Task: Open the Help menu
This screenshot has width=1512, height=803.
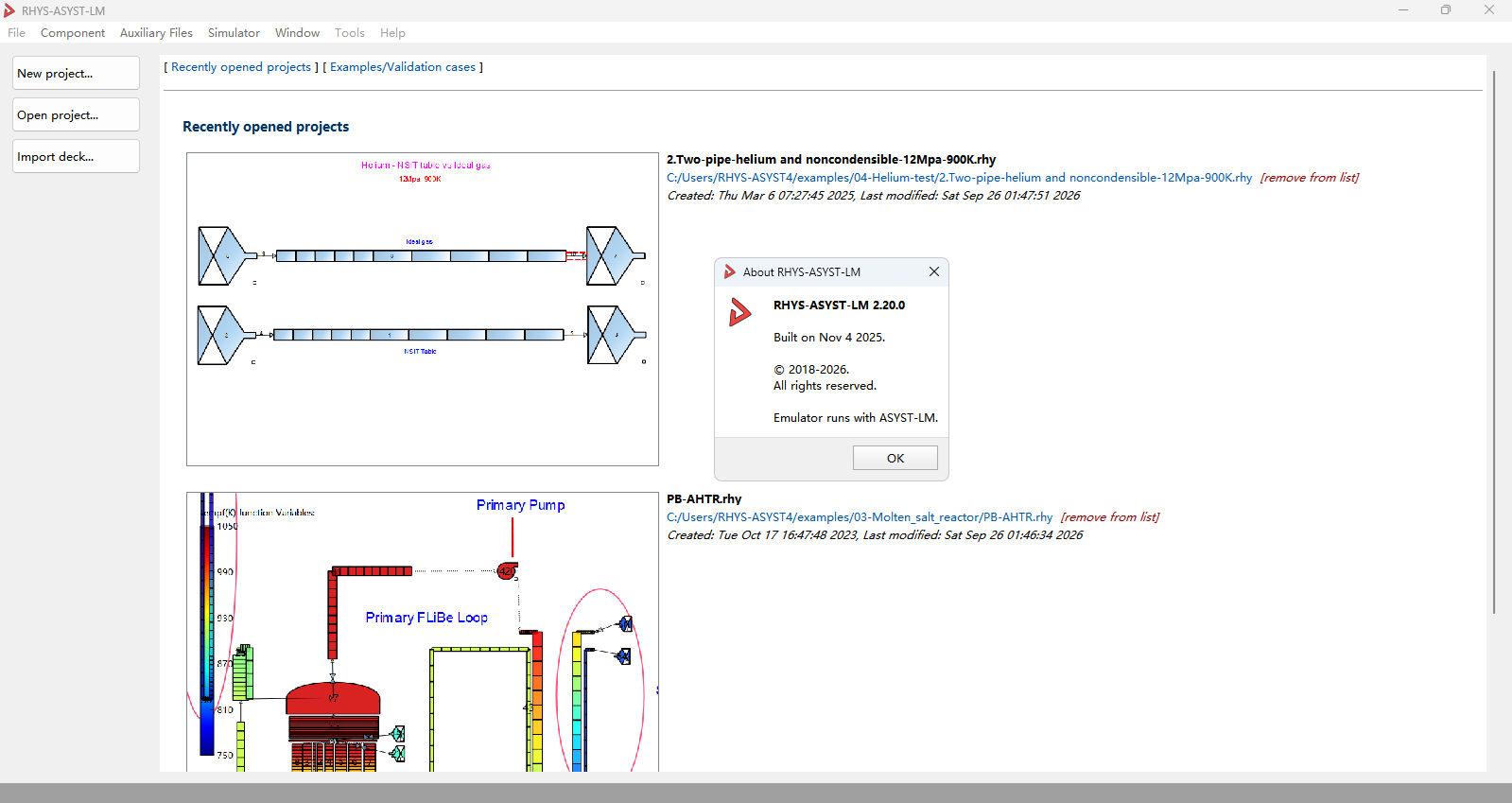Action: 392,33
